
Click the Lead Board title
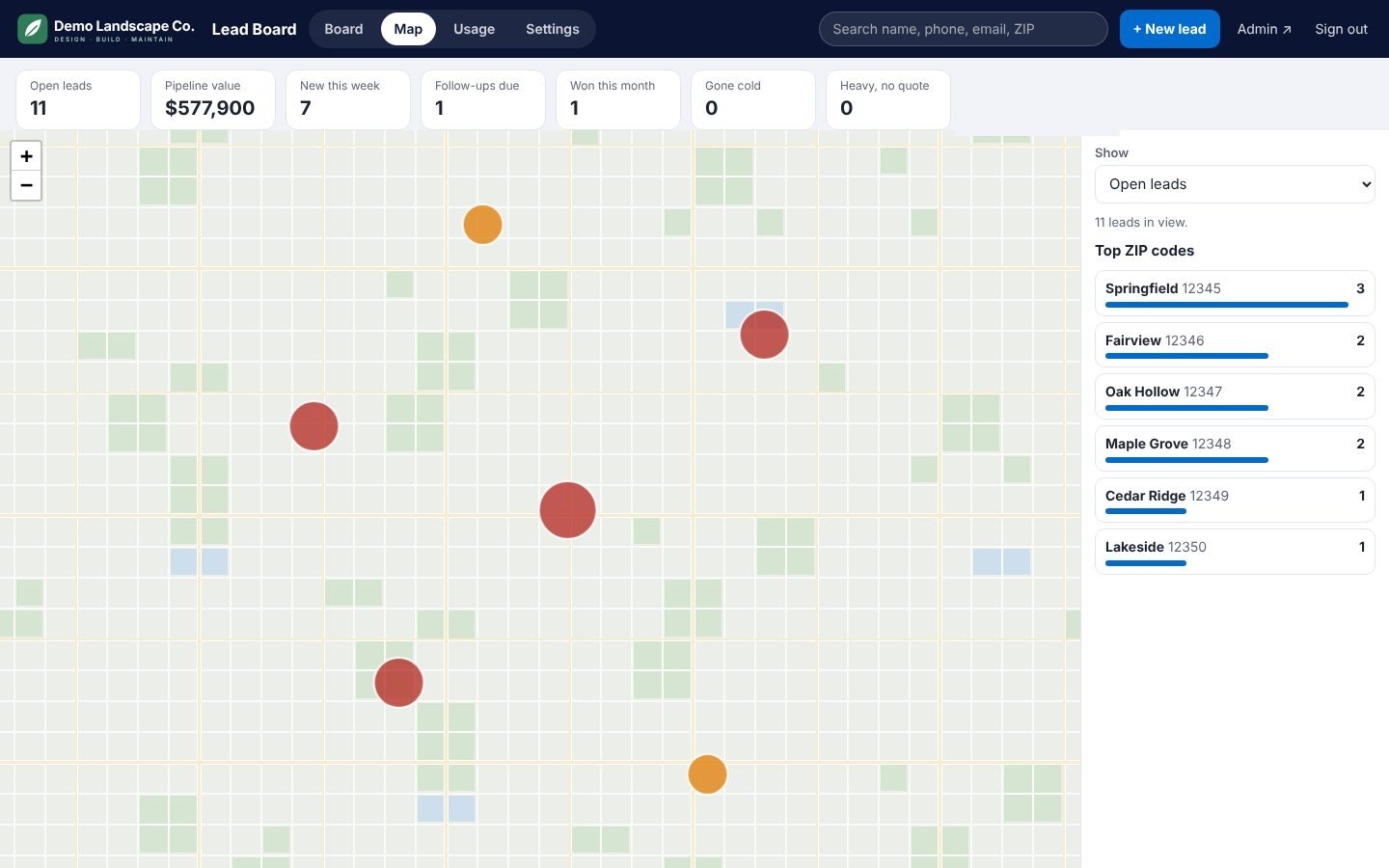tap(254, 29)
